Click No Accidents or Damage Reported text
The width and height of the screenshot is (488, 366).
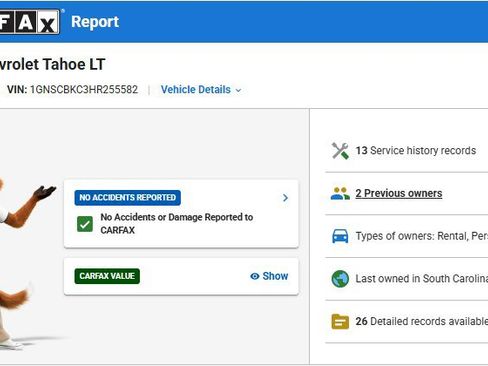(x=177, y=224)
